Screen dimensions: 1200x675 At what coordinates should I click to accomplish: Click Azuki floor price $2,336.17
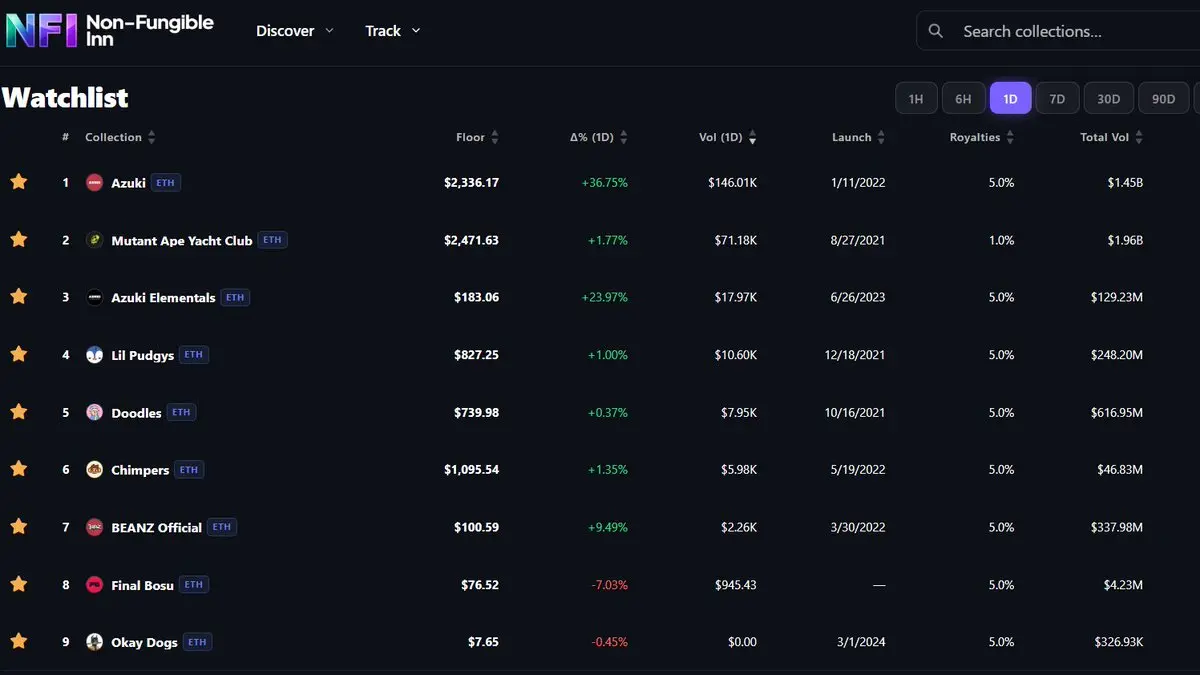tap(471, 183)
